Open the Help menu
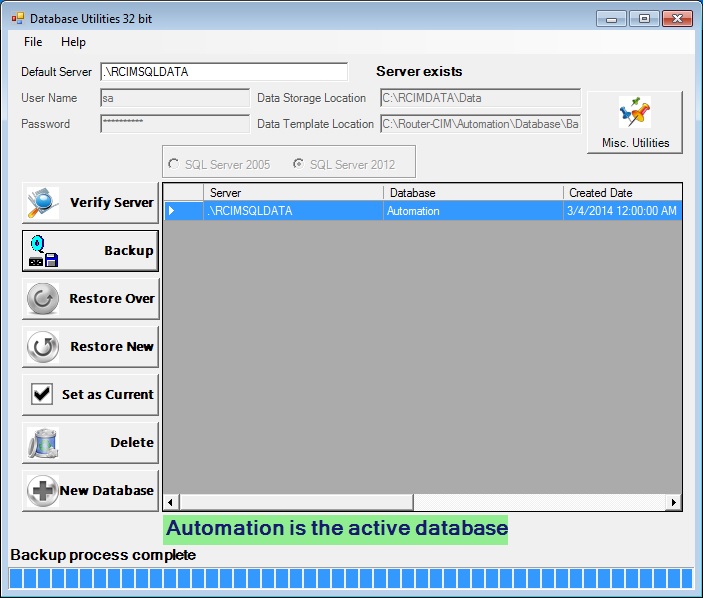 73,42
